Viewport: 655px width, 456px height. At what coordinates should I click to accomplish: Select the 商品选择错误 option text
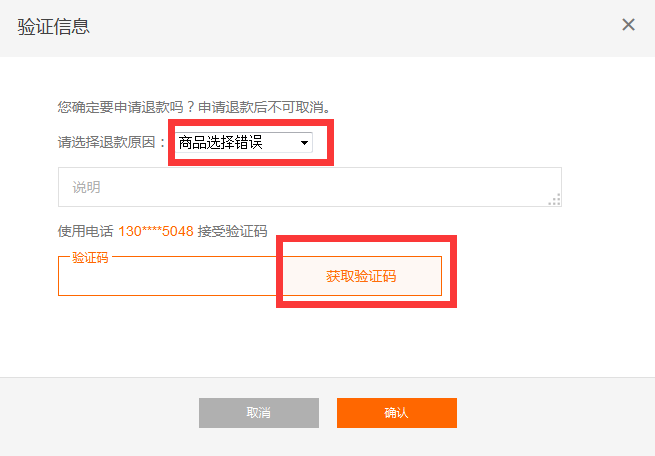[x=220, y=143]
